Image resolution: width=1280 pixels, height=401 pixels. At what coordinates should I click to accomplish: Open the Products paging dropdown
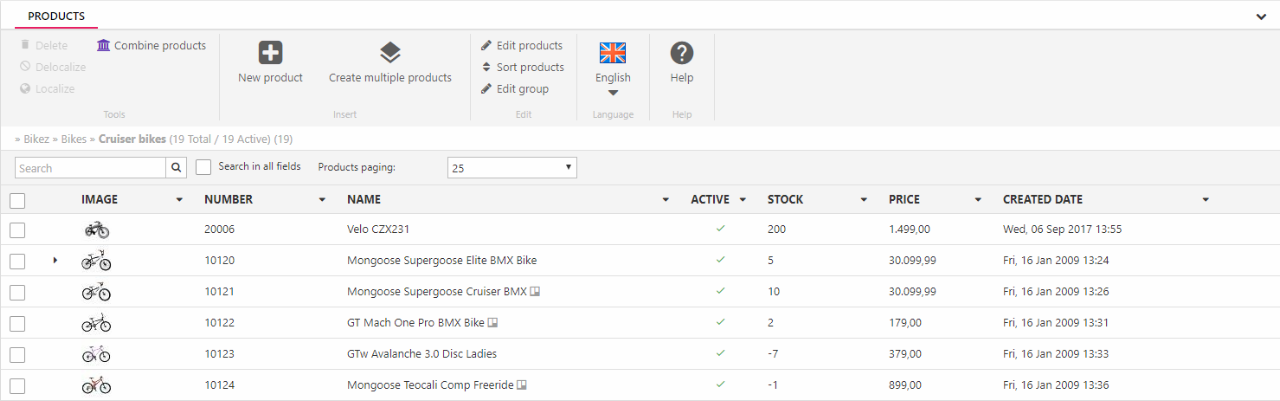(x=512, y=168)
